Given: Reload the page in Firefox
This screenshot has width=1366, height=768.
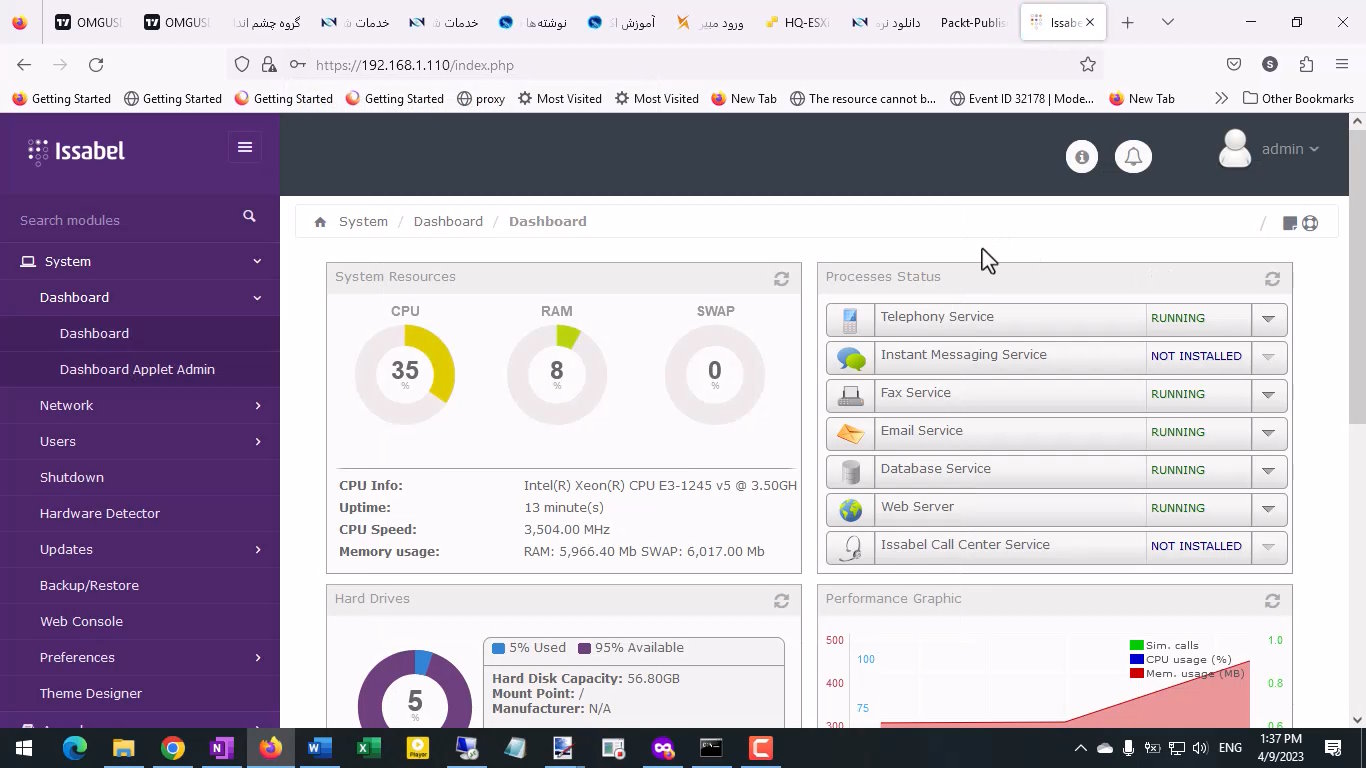Looking at the screenshot, I should coord(96,65).
